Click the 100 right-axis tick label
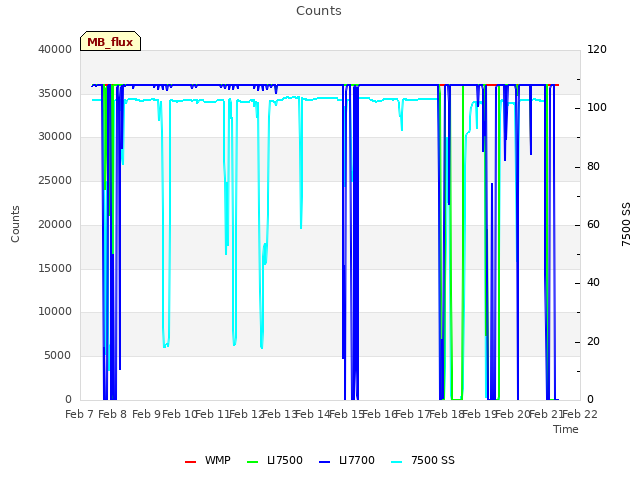Viewport: 640px width, 480px height. pos(597,107)
